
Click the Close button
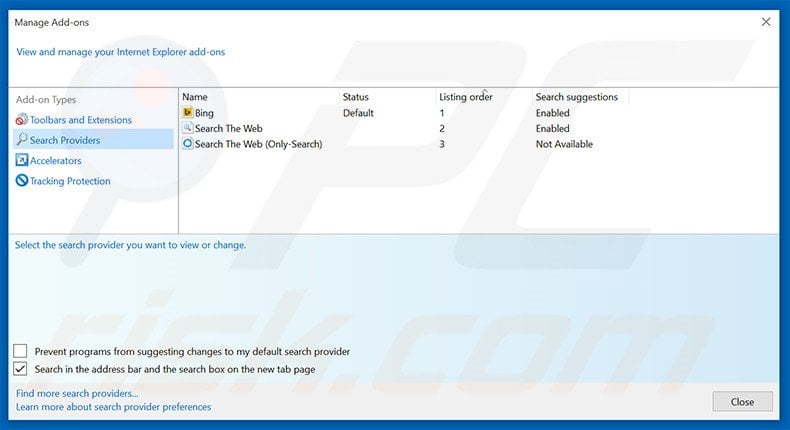[742, 402]
